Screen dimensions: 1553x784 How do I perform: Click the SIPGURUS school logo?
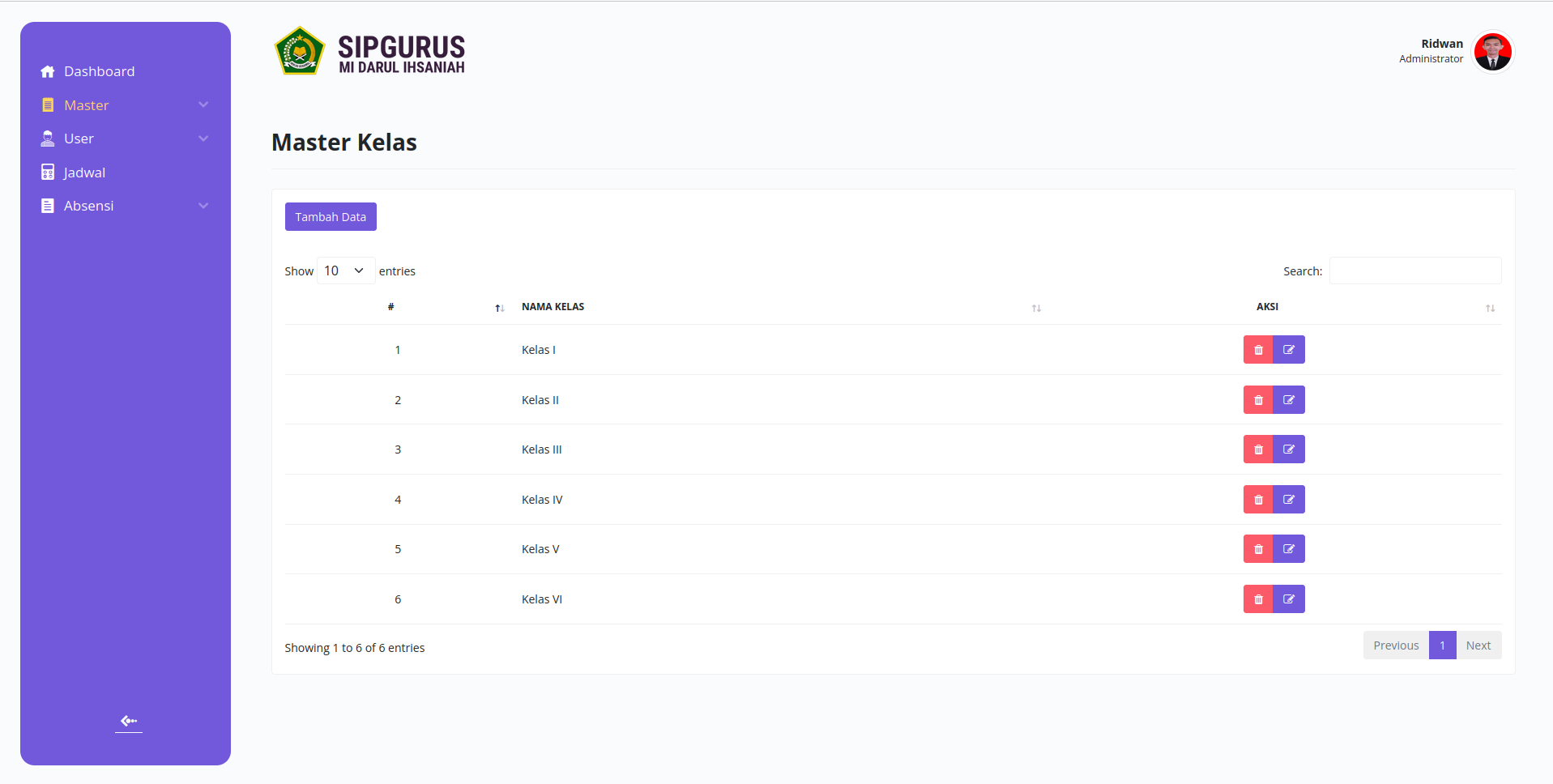[300, 52]
